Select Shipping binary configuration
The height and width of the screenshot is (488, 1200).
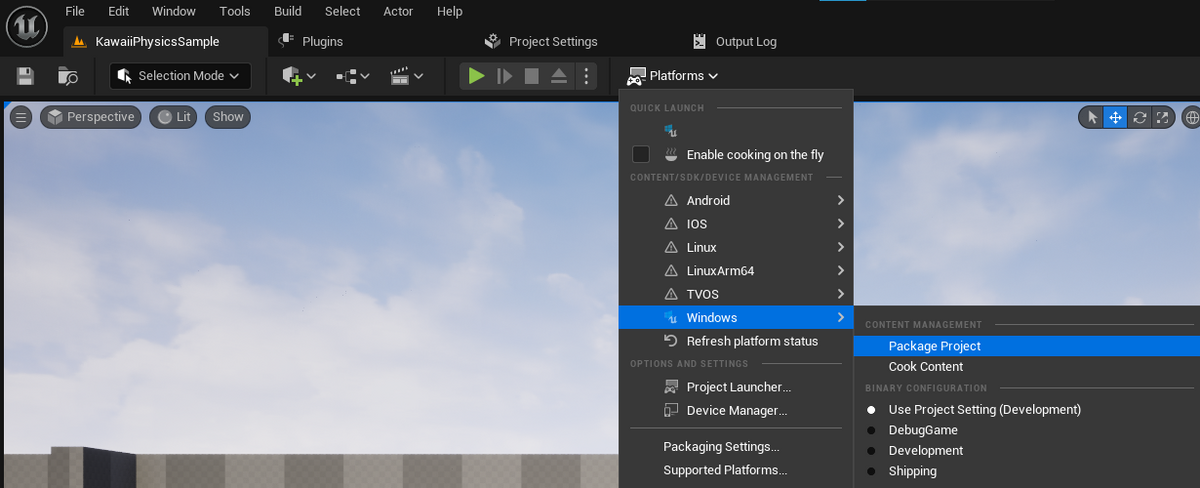click(912, 471)
